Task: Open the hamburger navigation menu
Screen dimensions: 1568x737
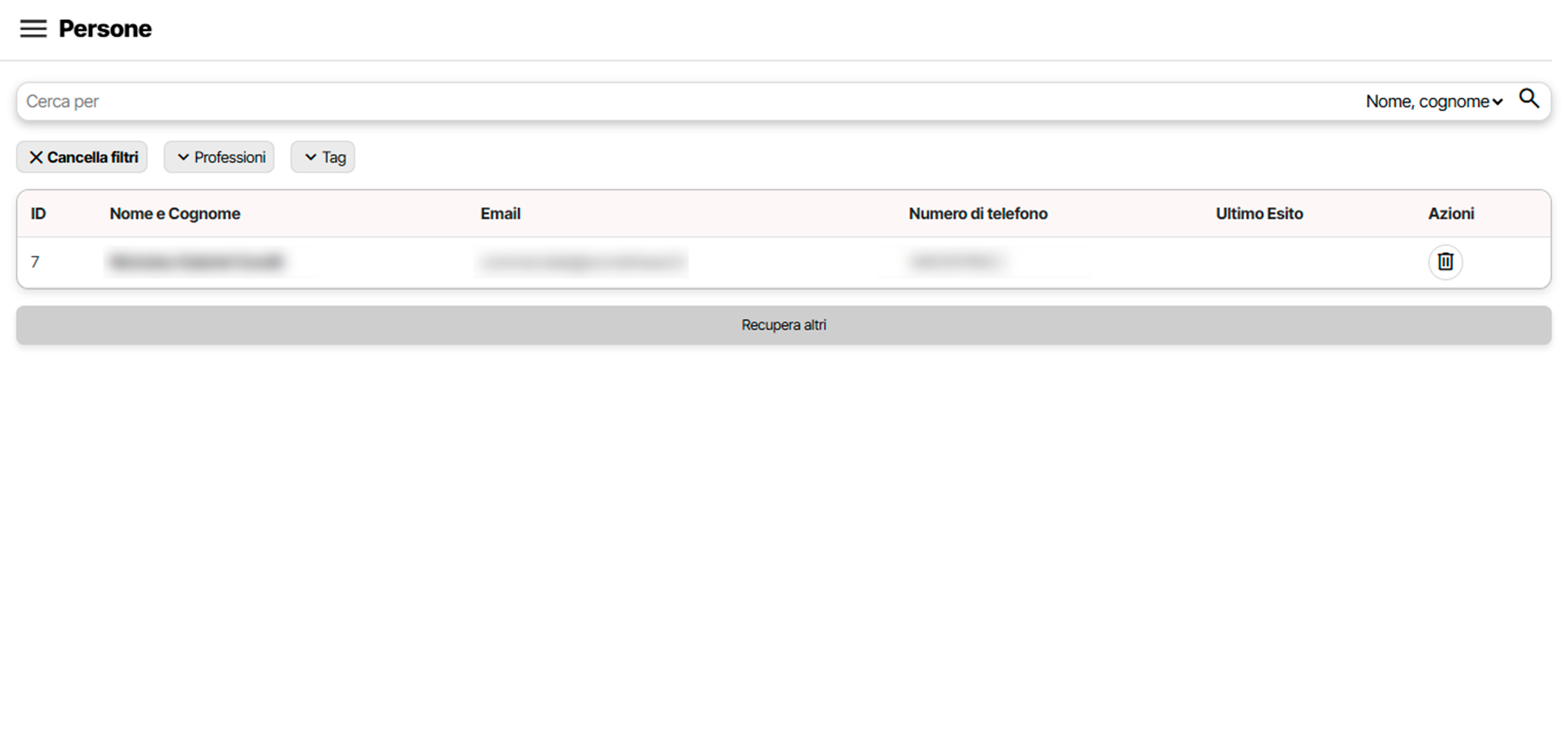Action: click(33, 29)
